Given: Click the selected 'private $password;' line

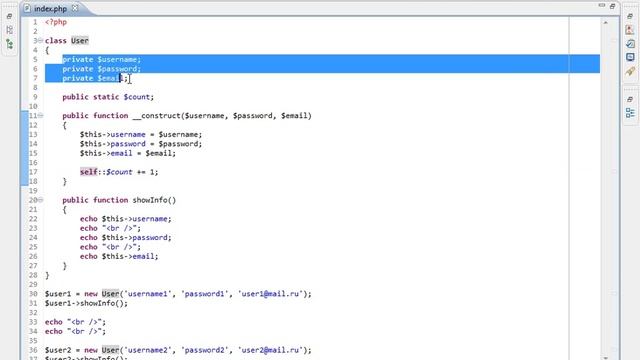Looking at the screenshot, I should click(x=102, y=69).
